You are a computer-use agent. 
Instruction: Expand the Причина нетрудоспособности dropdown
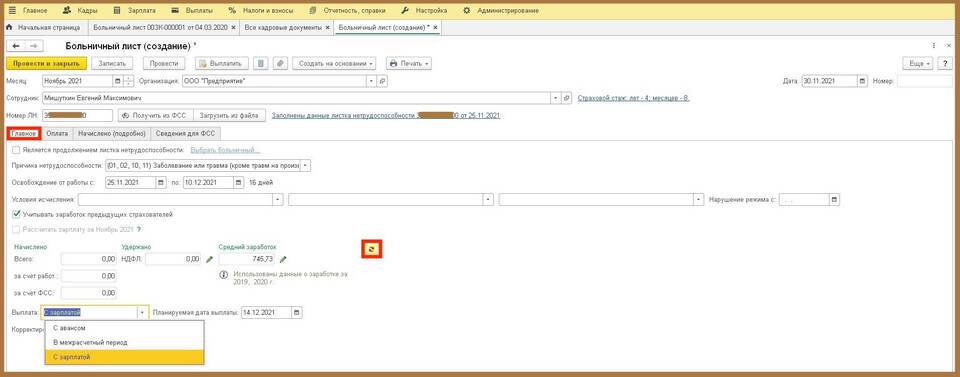(306, 165)
